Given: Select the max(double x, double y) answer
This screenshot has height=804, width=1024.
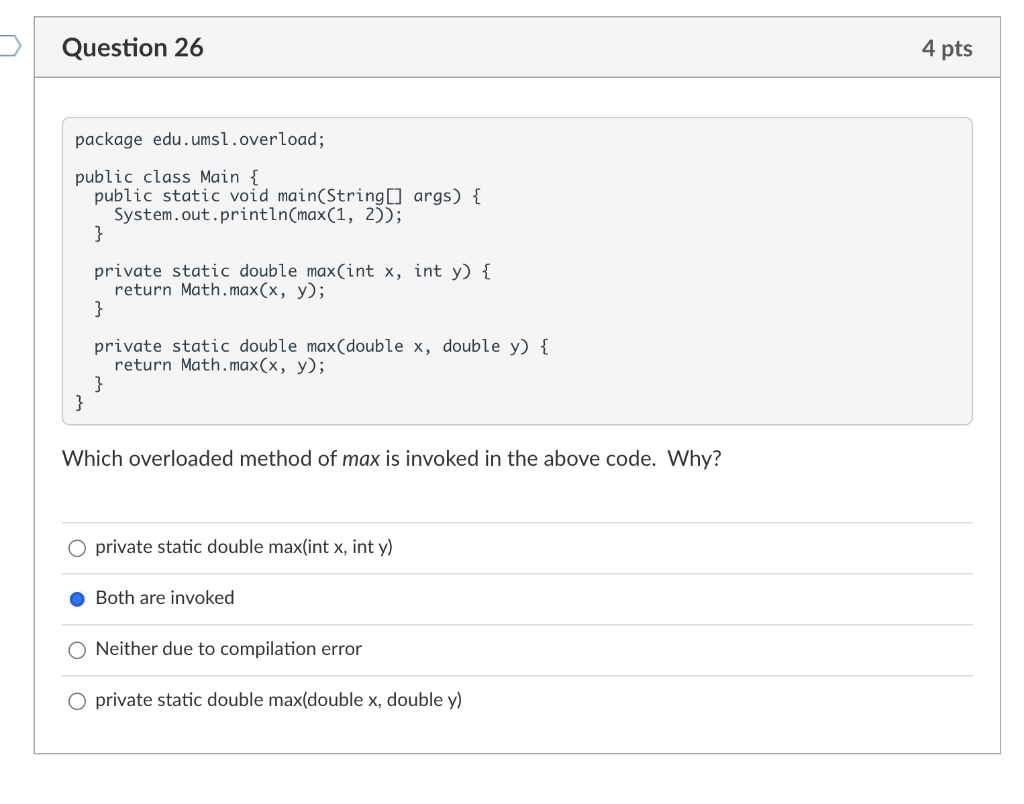Looking at the screenshot, I should 77,701.
